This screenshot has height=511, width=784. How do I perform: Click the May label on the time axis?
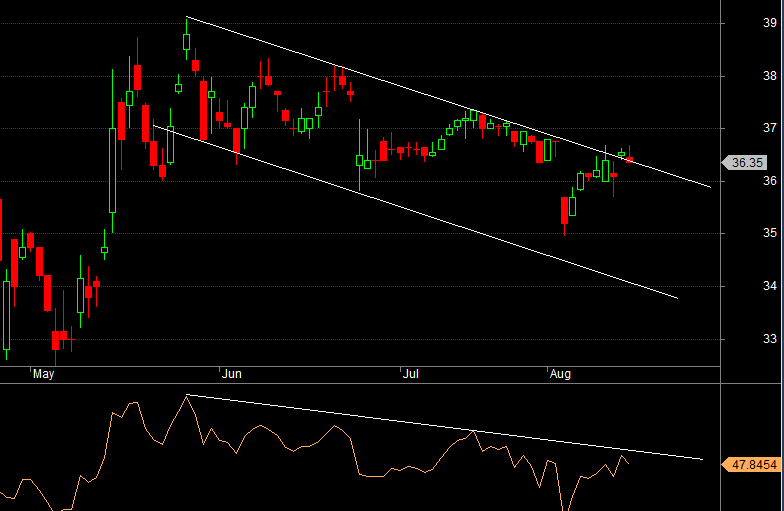click(44, 374)
